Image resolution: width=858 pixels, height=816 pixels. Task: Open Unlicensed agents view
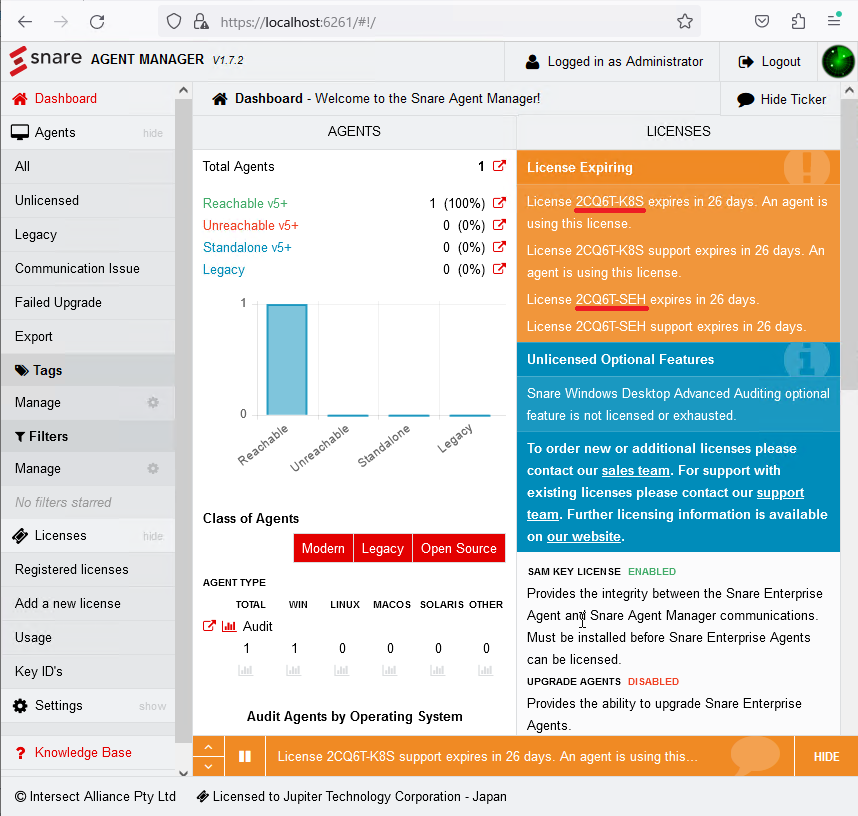88,200
